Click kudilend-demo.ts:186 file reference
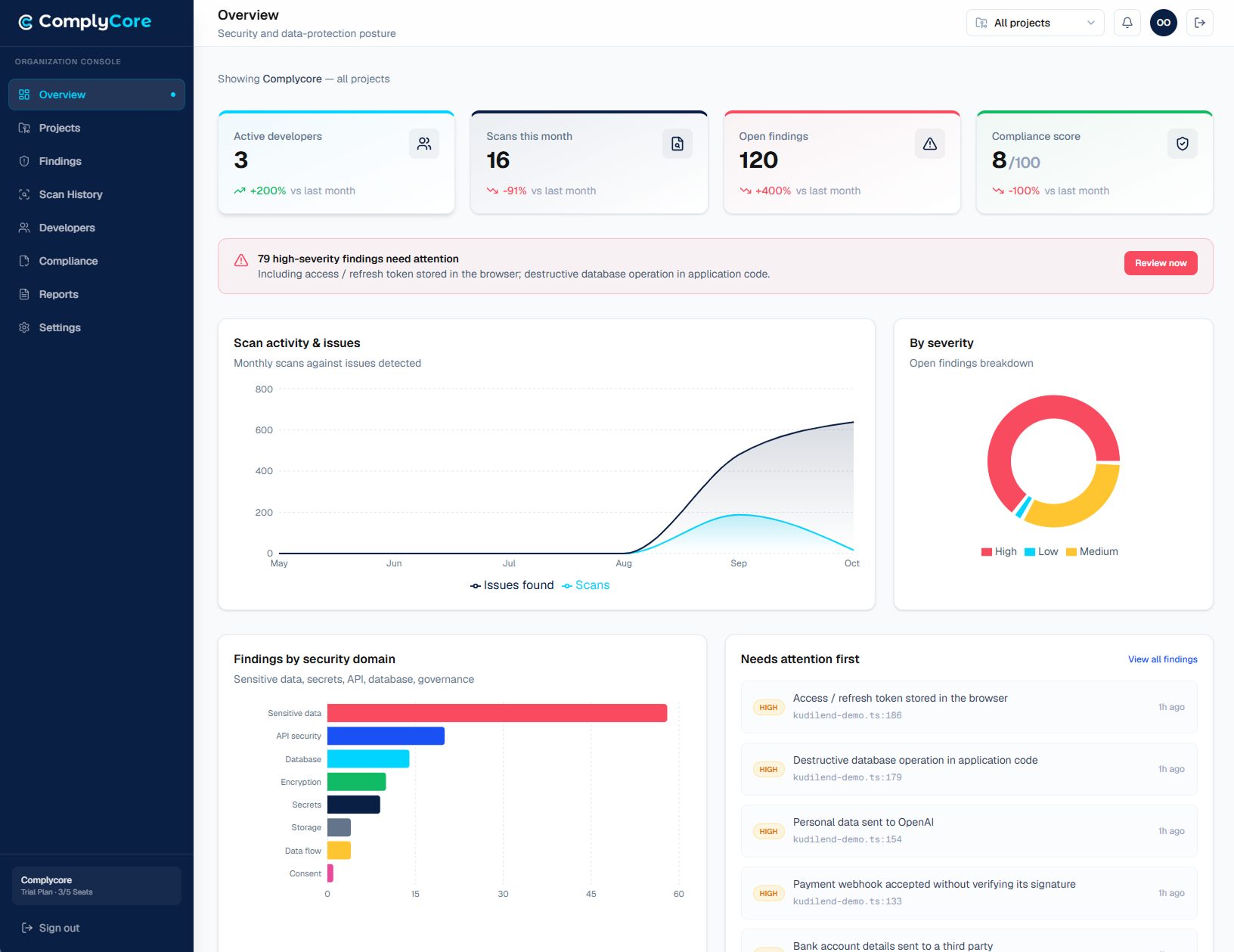1234x952 pixels. coord(847,715)
